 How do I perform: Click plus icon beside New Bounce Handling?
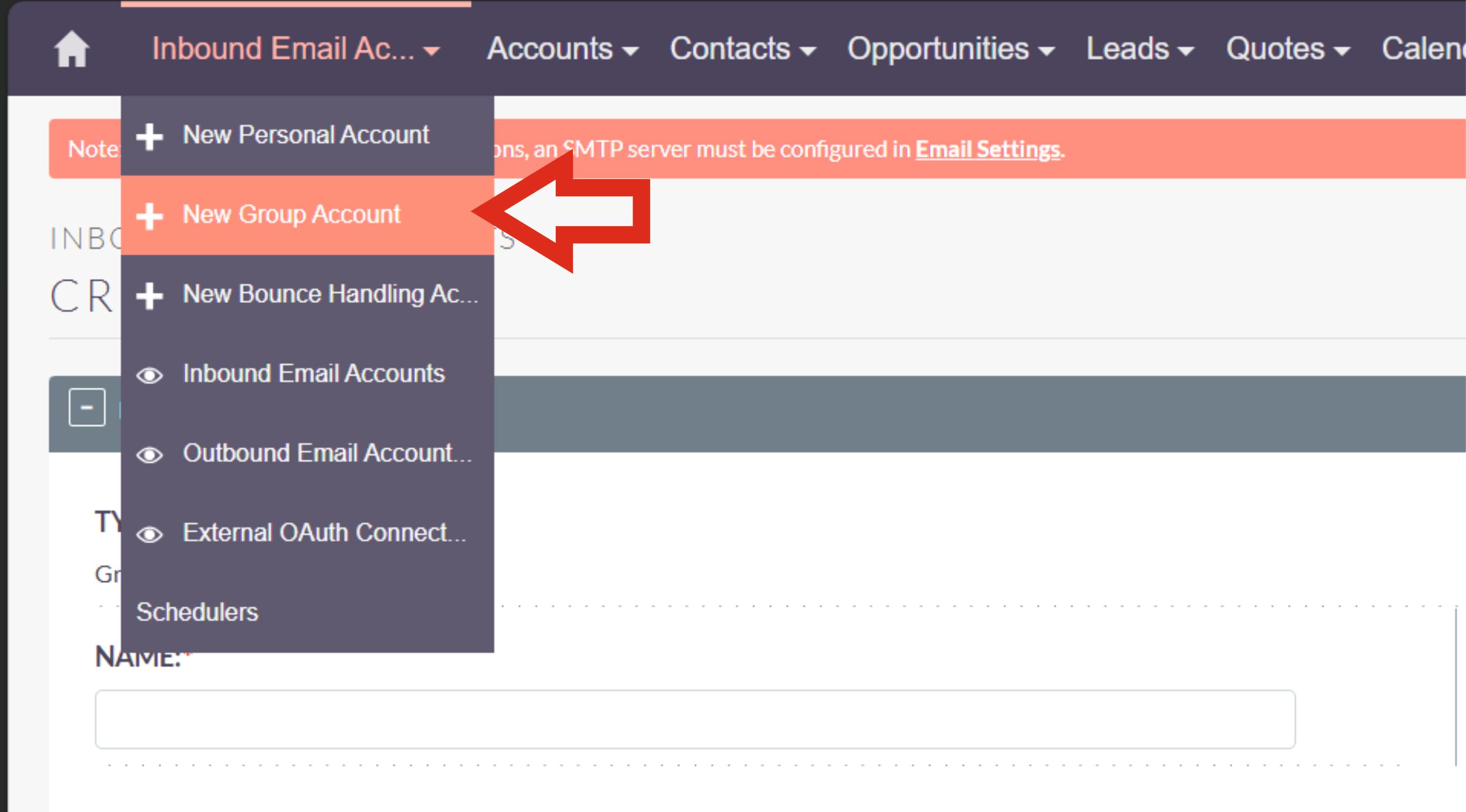pyautogui.click(x=150, y=296)
